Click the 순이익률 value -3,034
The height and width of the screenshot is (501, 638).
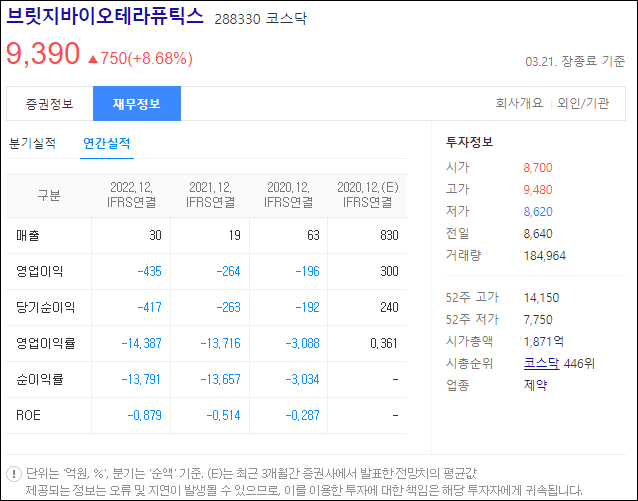[302, 379]
